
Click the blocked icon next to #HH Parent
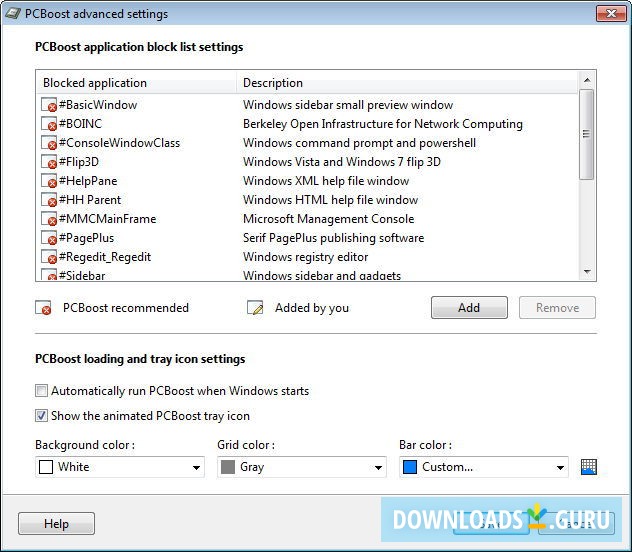pyautogui.click(x=49, y=199)
